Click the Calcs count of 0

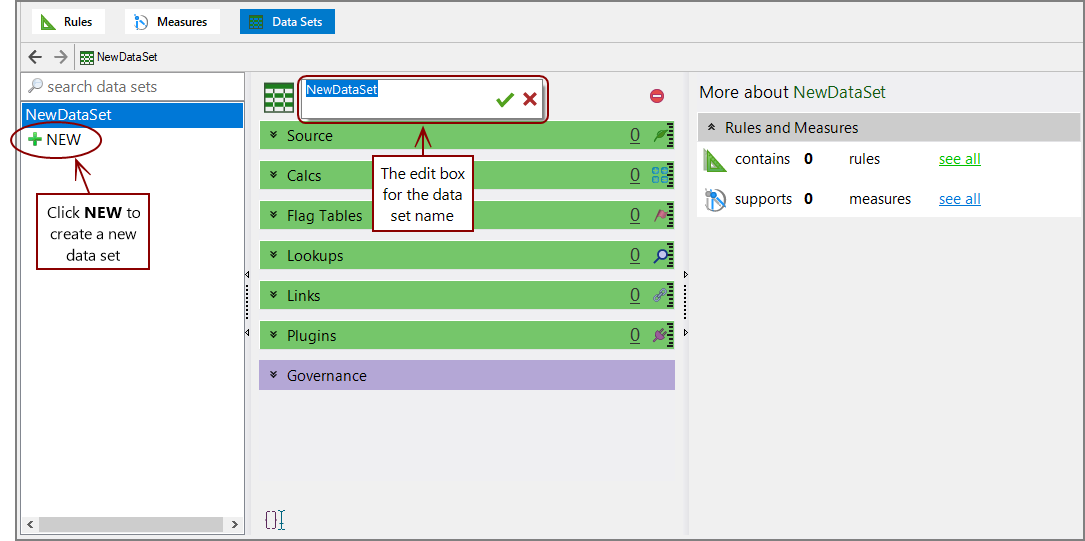point(635,176)
